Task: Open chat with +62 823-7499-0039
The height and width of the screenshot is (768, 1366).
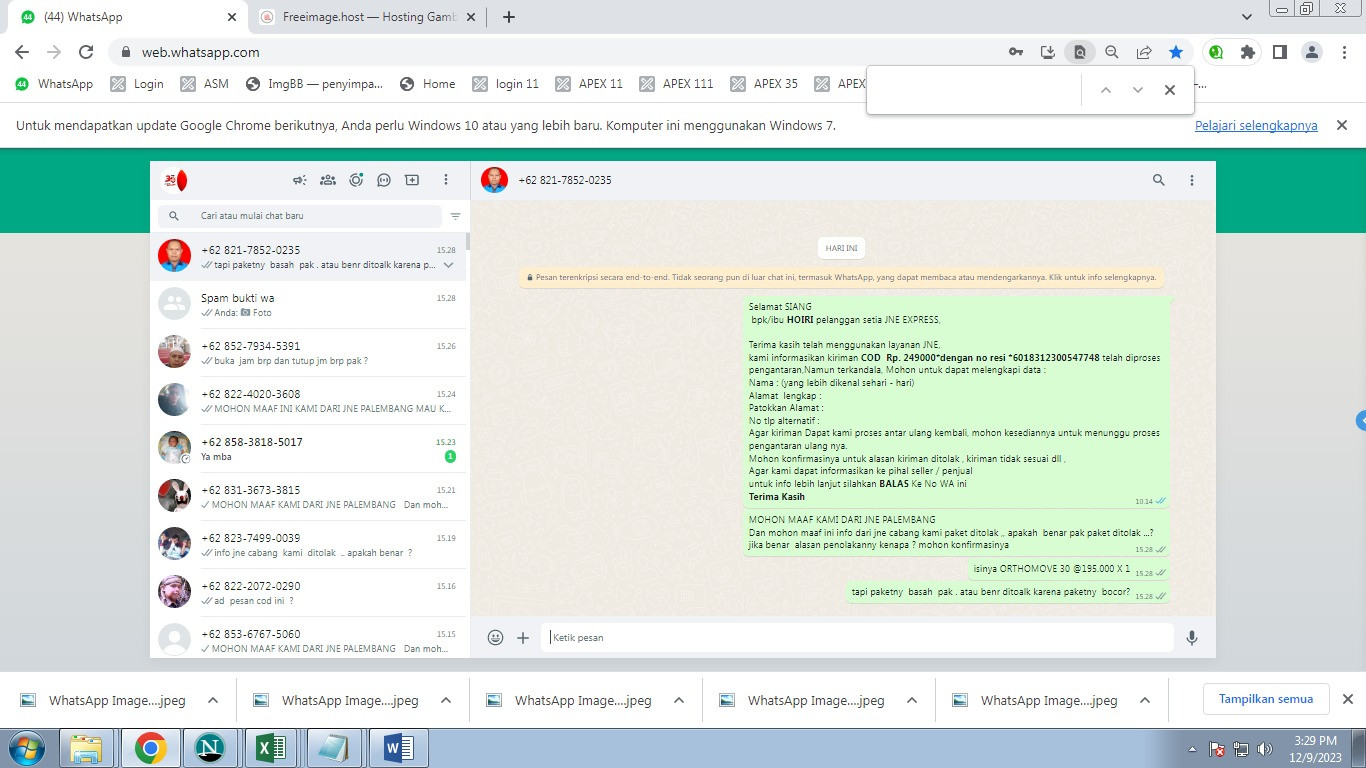Action: click(x=308, y=545)
